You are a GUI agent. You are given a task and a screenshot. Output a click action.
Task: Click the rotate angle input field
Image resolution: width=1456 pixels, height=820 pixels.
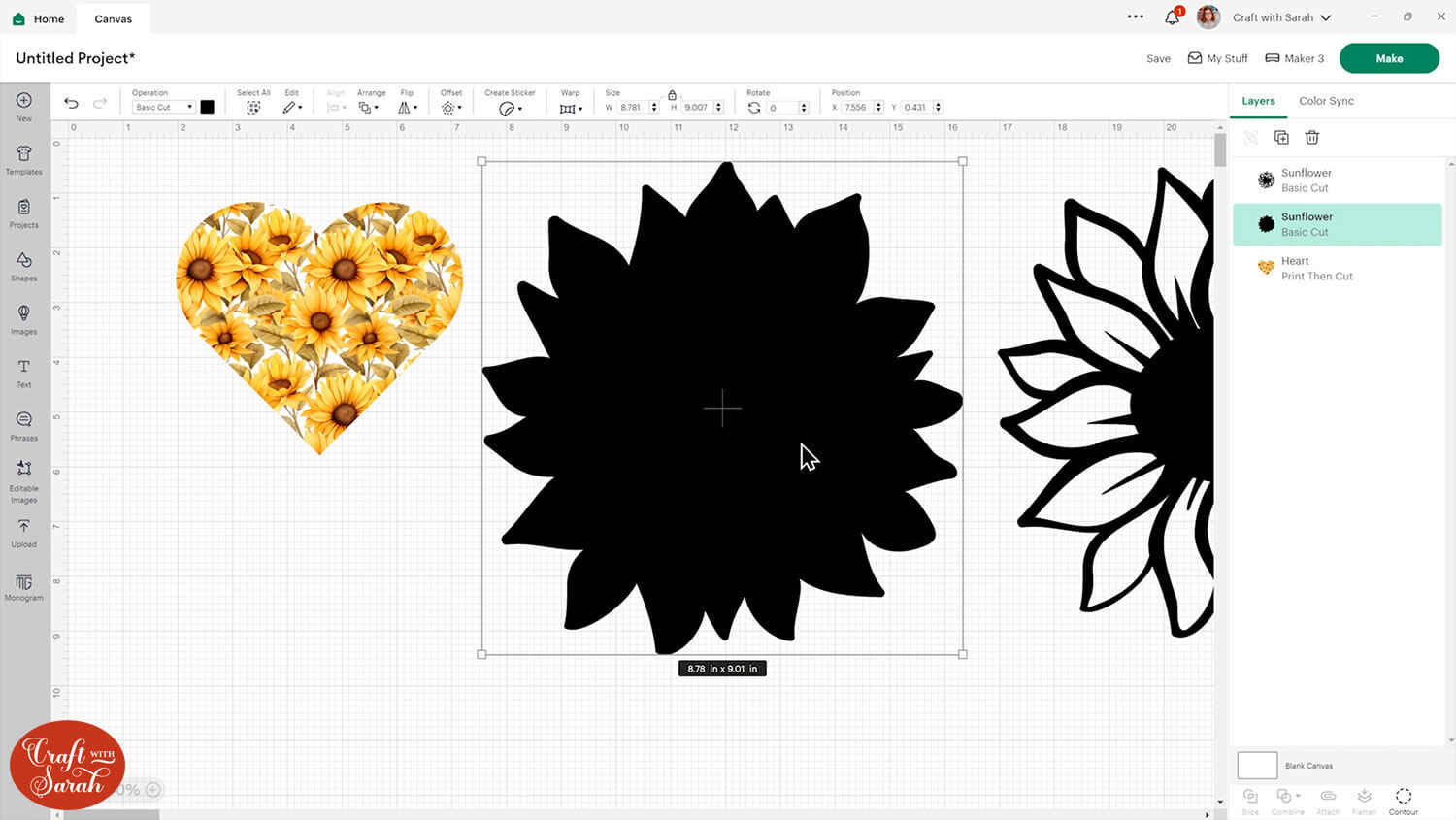click(782, 108)
